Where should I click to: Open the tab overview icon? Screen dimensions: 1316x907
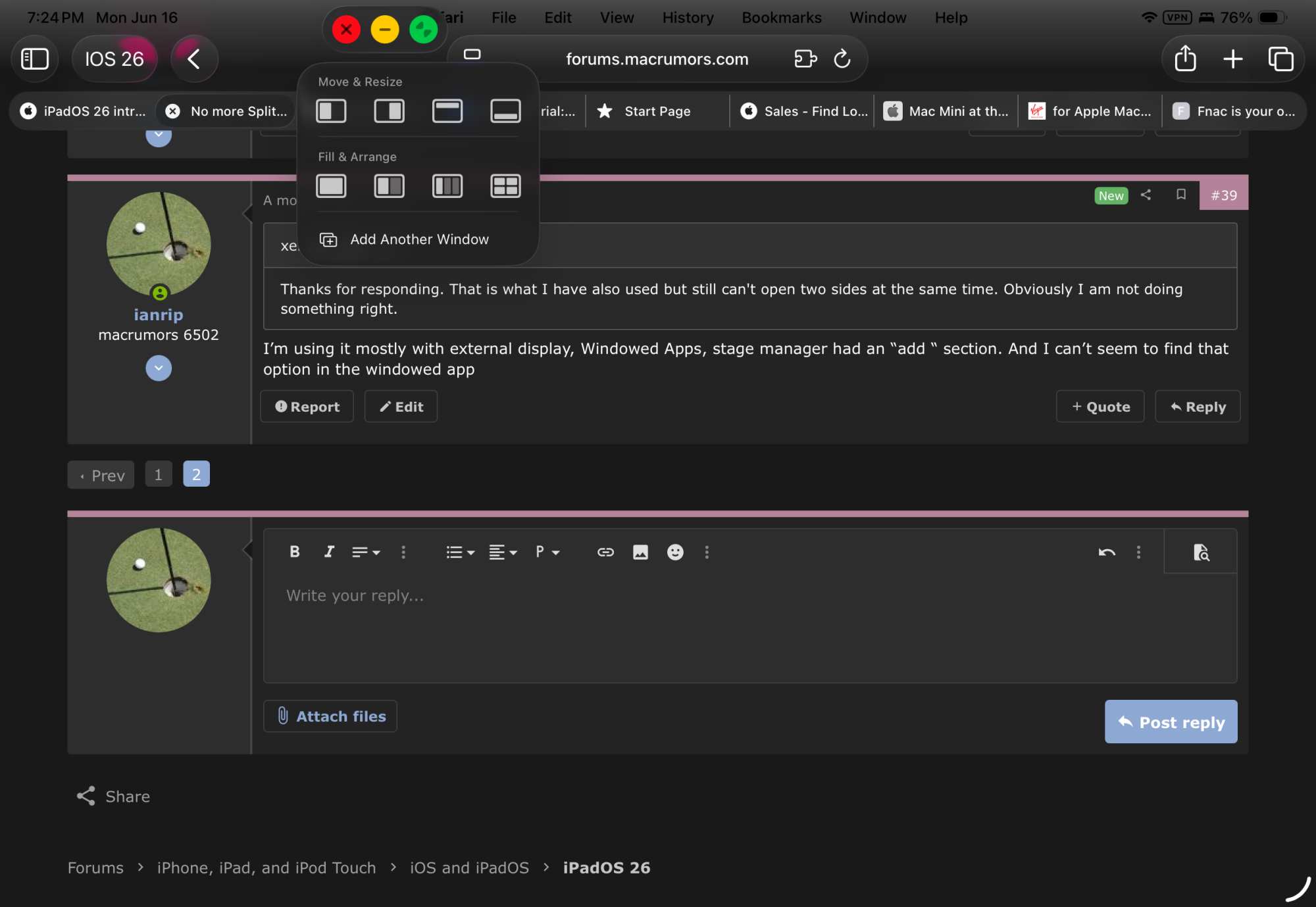pos(1280,59)
